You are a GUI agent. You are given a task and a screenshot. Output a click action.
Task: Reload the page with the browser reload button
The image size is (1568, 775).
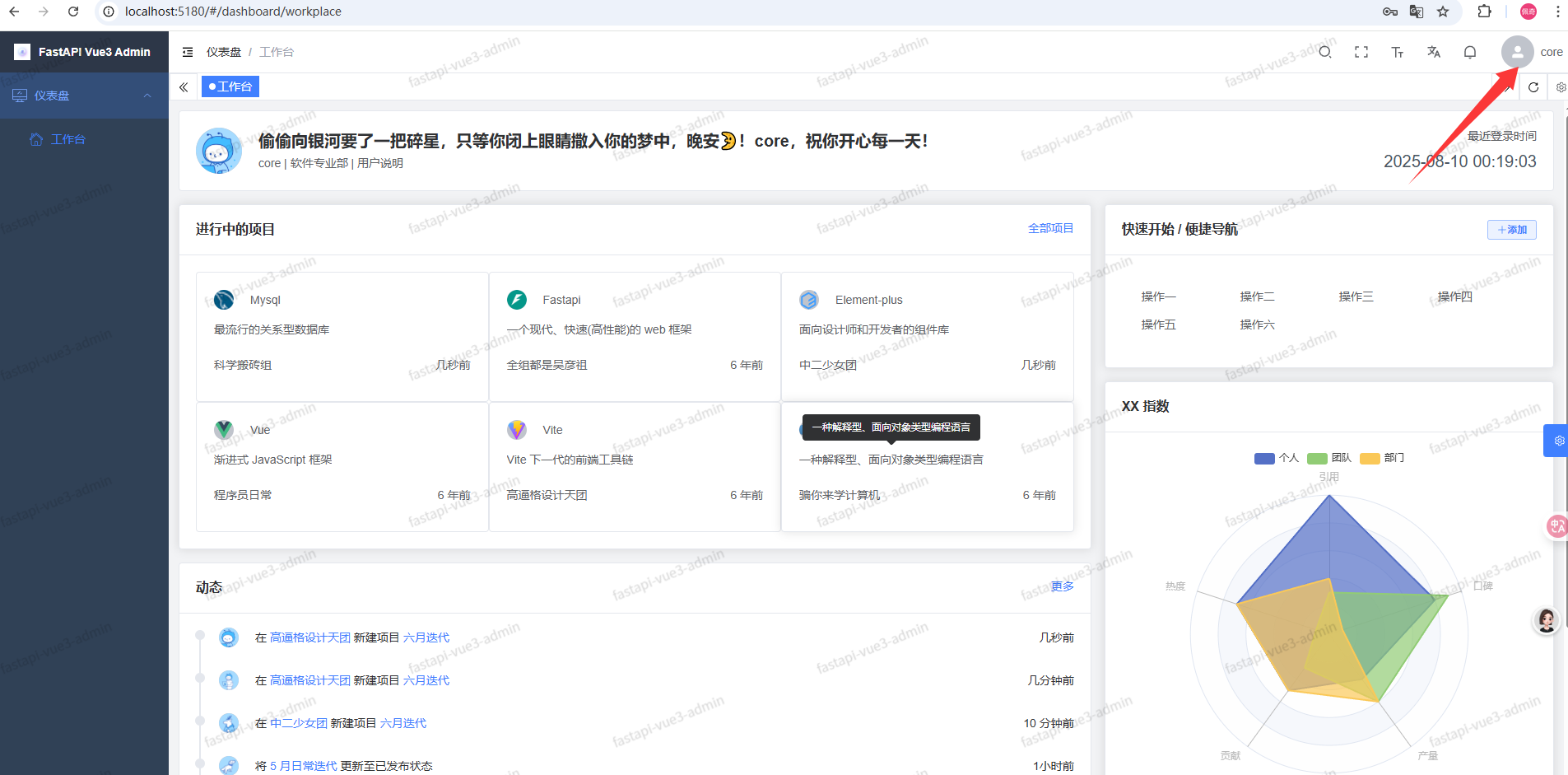coord(73,12)
